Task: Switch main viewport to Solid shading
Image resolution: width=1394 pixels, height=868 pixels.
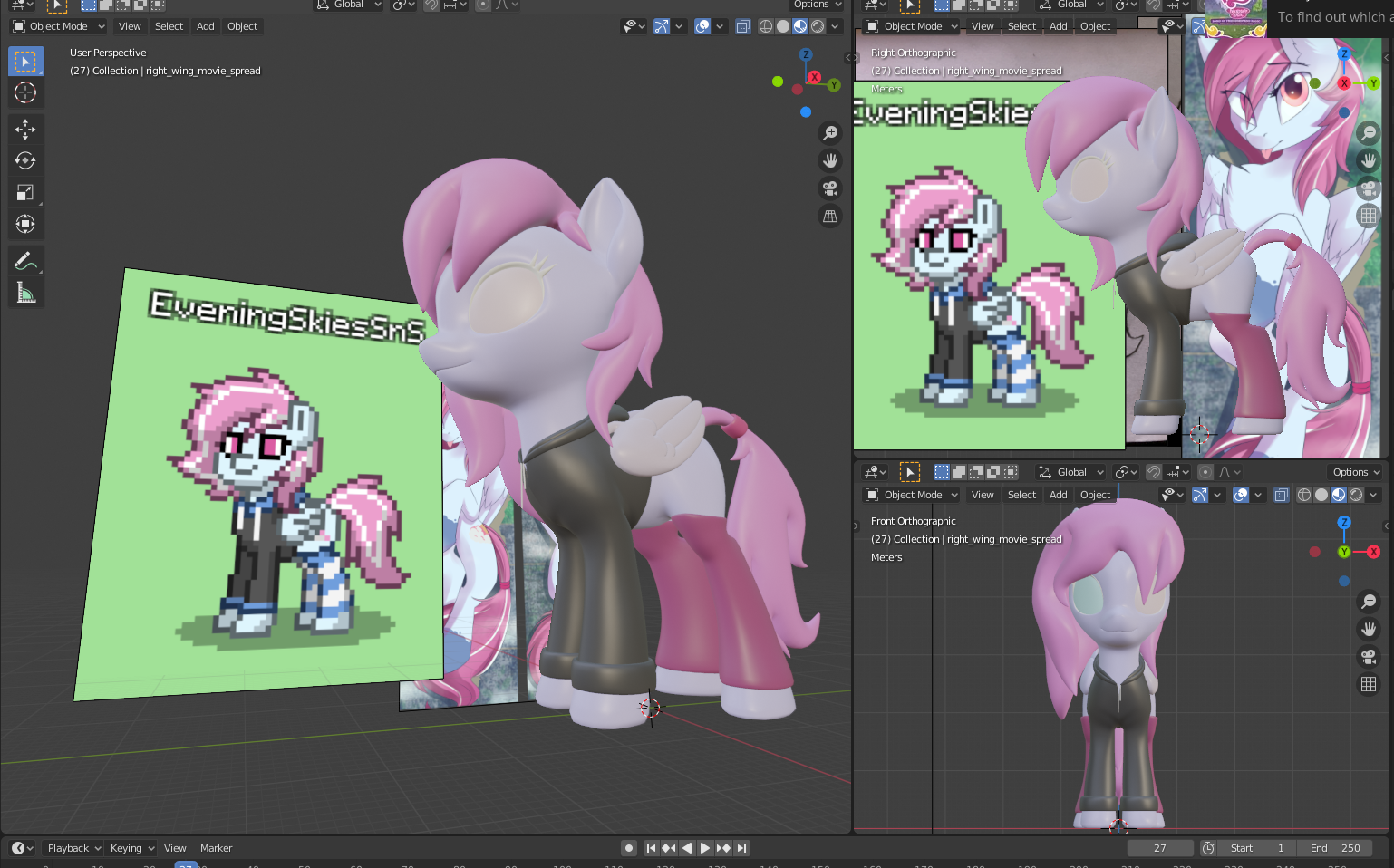Action: 783,26
